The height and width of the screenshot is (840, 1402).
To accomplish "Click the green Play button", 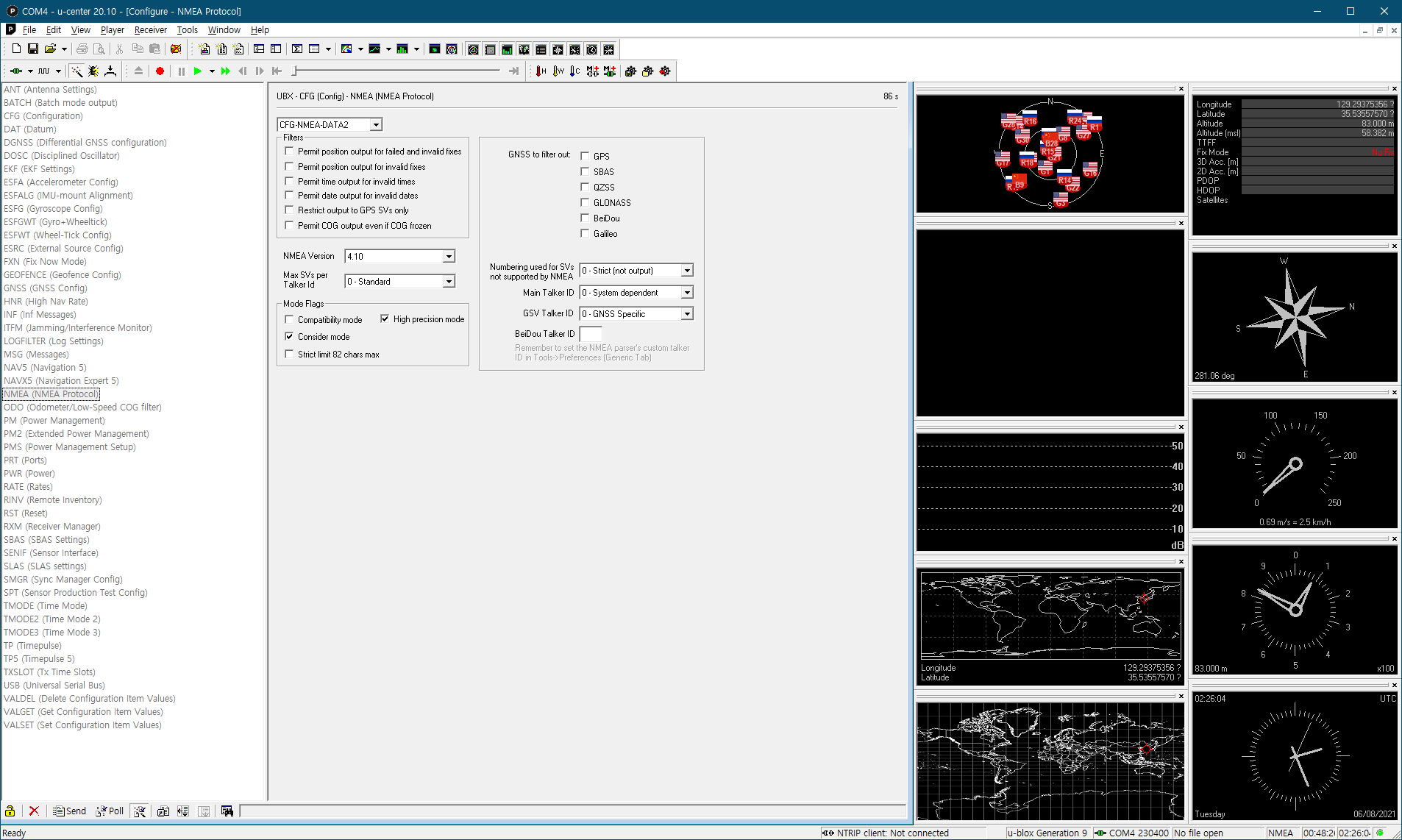I will point(197,71).
